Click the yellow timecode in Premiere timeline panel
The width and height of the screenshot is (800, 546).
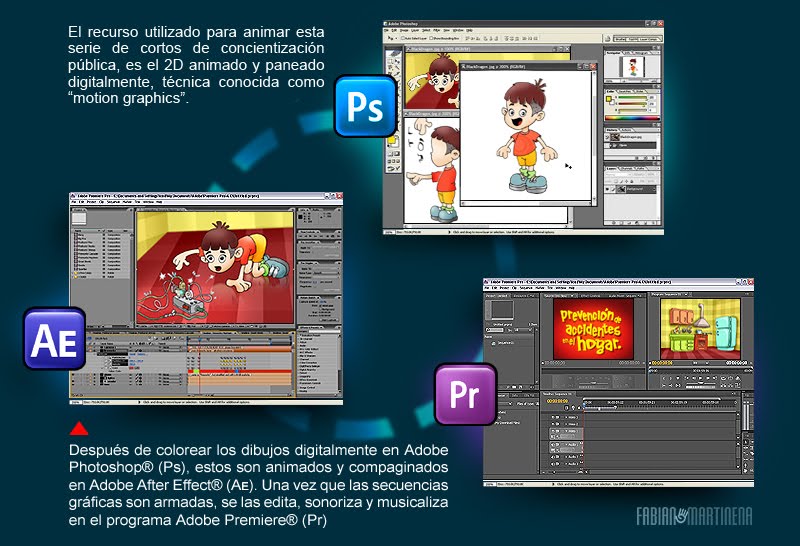558,401
